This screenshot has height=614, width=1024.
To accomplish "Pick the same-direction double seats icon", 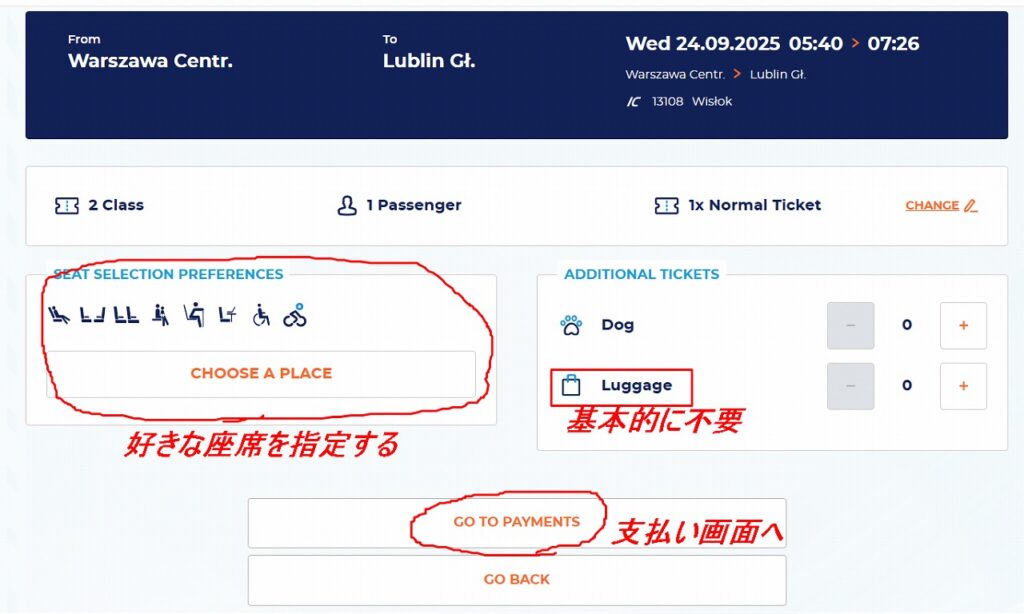I will (x=126, y=316).
